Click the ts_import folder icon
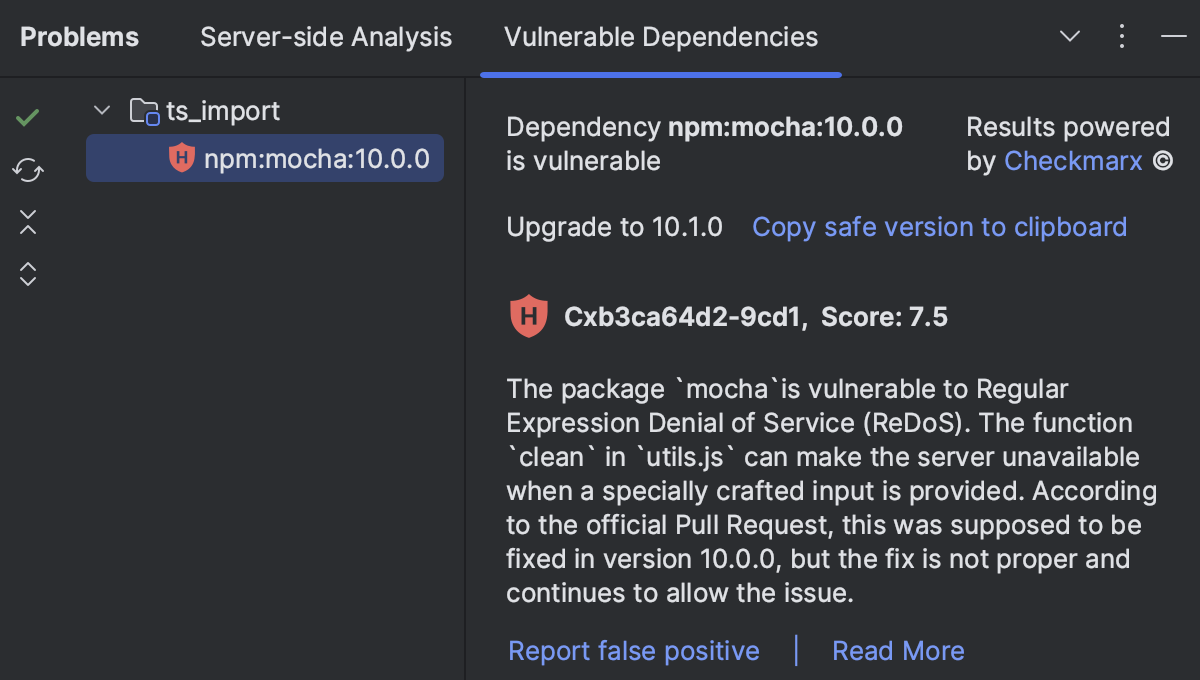This screenshot has width=1200, height=680. pyautogui.click(x=143, y=110)
